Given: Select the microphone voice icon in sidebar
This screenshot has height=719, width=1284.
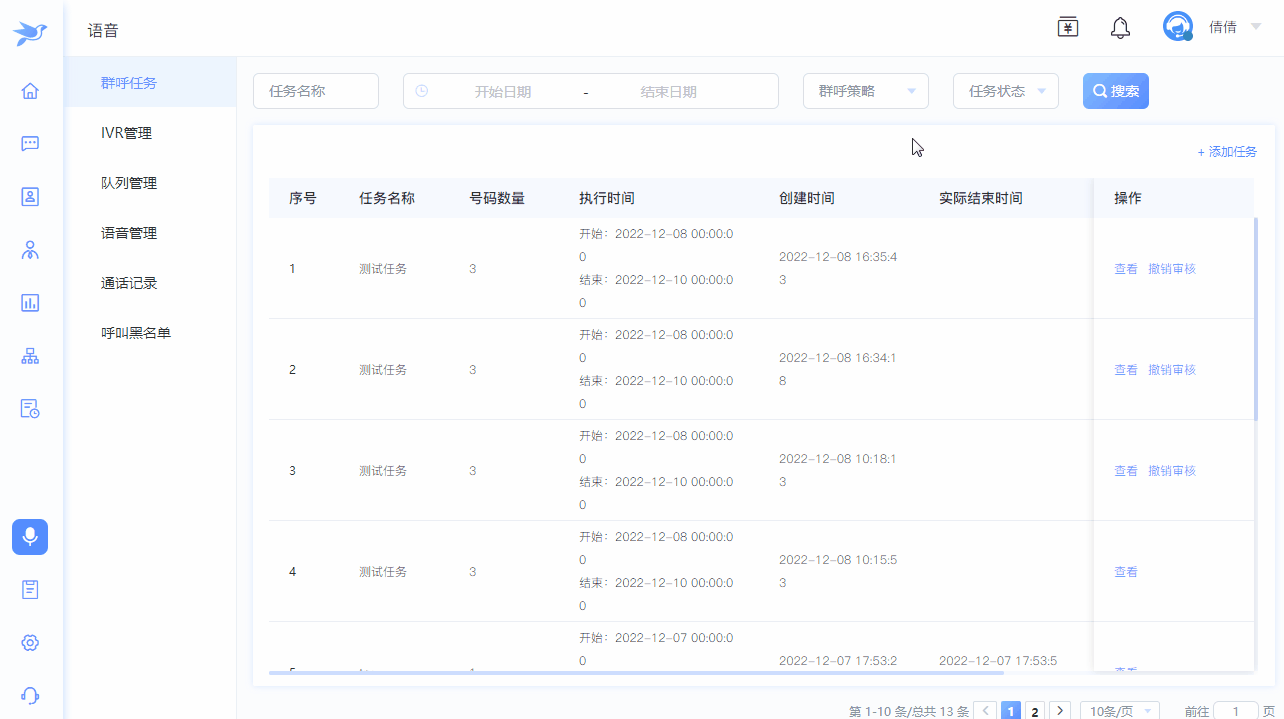Looking at the screenshot, I should pyautogui.click(x=30, y=537).
